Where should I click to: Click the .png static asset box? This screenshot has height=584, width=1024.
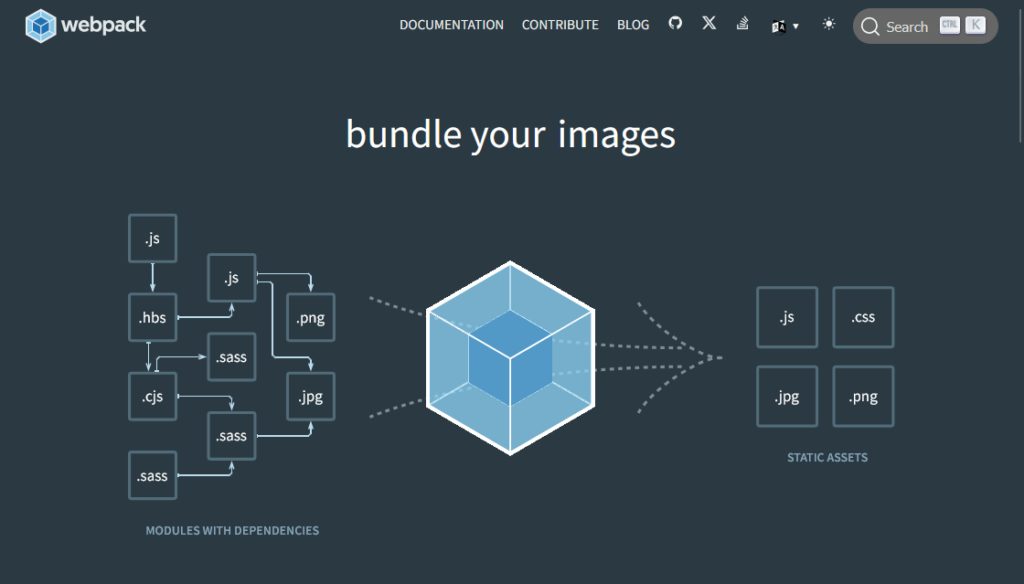863,397
